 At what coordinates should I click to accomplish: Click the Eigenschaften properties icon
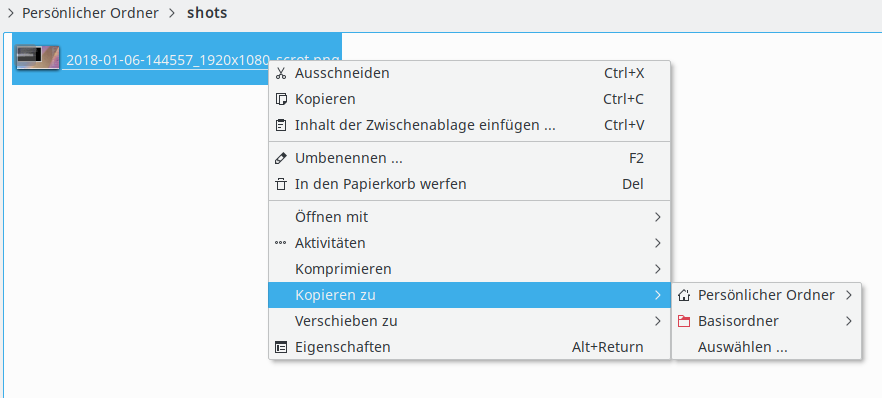[x=281, y=347]
